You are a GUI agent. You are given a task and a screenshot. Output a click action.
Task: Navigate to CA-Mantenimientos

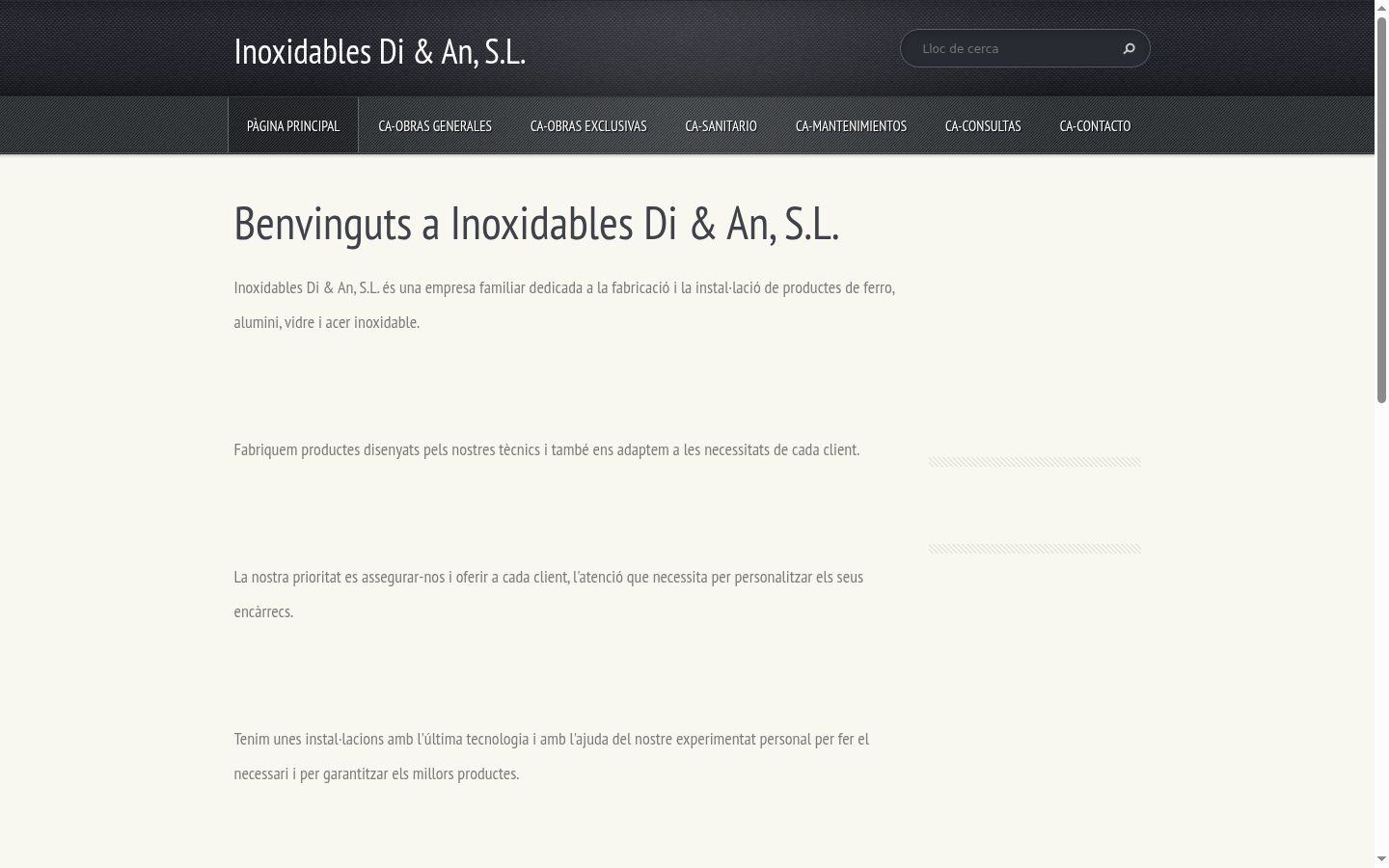[x=851, y=125]
